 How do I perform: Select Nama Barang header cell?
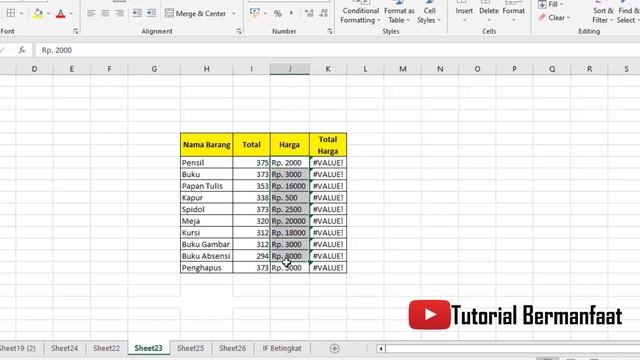(x=207, y=144)
